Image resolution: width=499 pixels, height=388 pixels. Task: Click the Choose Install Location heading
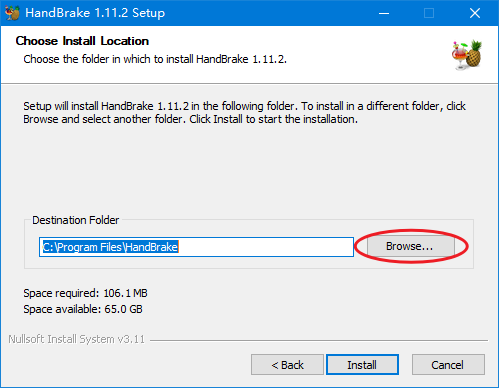(82, 41)
